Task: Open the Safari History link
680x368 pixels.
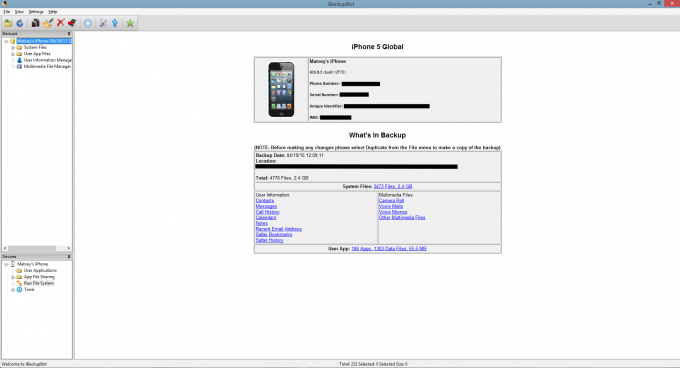Action: point(269,240)
